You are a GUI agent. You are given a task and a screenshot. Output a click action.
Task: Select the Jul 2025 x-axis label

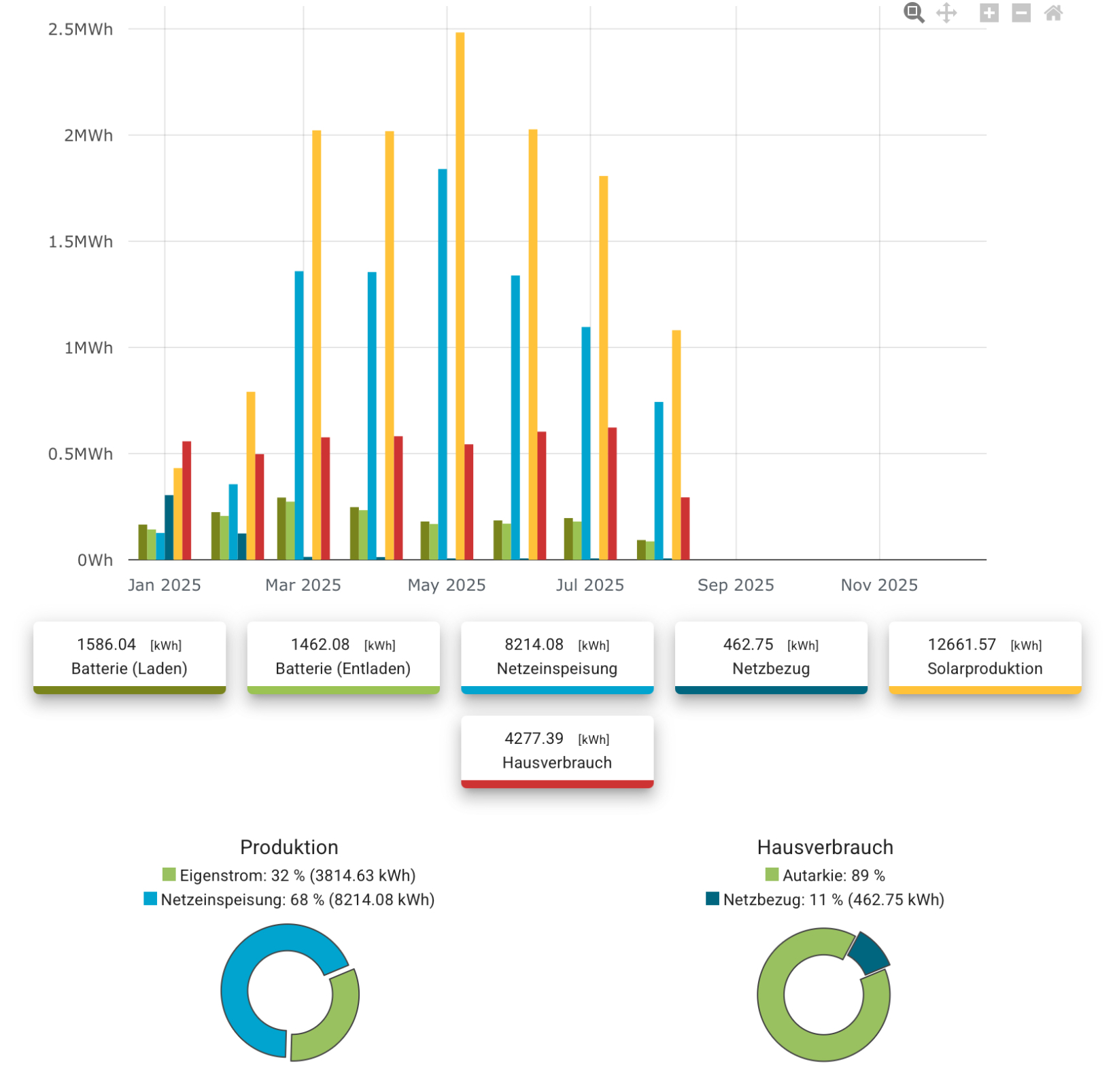590,585
